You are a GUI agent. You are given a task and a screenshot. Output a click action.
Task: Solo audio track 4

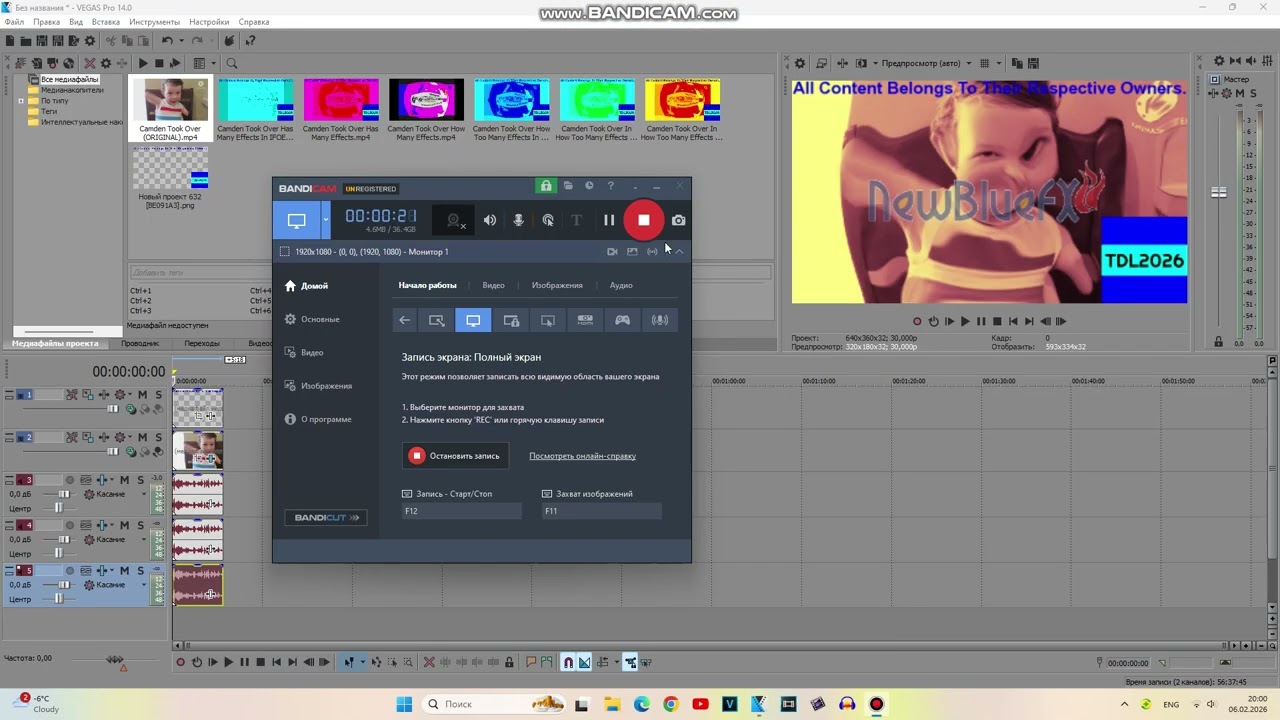[140, 525]
